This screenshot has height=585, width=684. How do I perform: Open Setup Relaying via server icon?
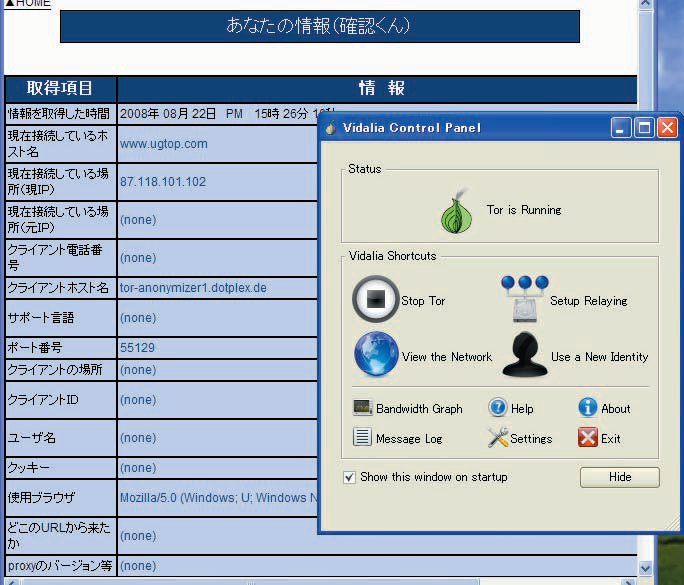pos(525,299)
